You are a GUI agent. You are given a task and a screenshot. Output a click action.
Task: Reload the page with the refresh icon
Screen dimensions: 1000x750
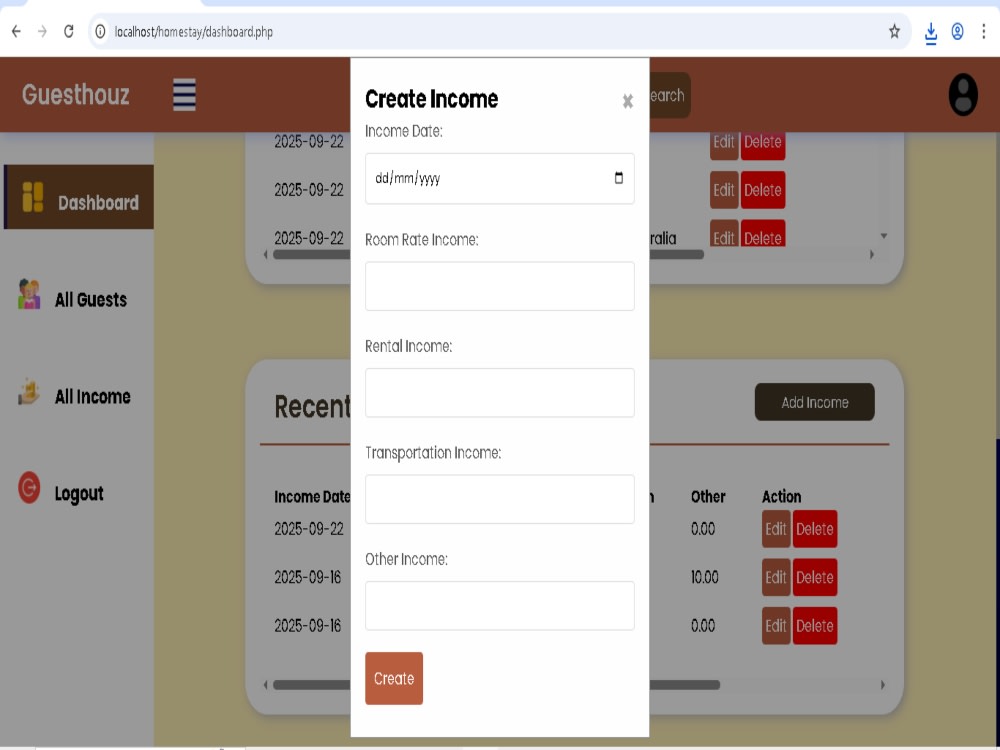click(68, 31)
